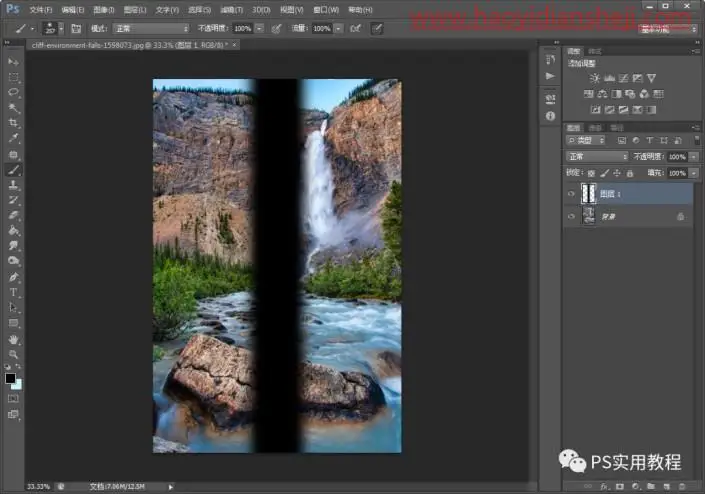This screenshot has height=494, width=705.
Task: Click the 图层 1 layer thumbnail
Action: [589, 194]
